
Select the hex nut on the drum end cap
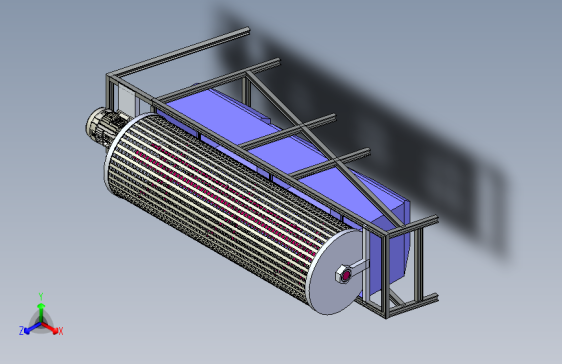click(344, 275)
